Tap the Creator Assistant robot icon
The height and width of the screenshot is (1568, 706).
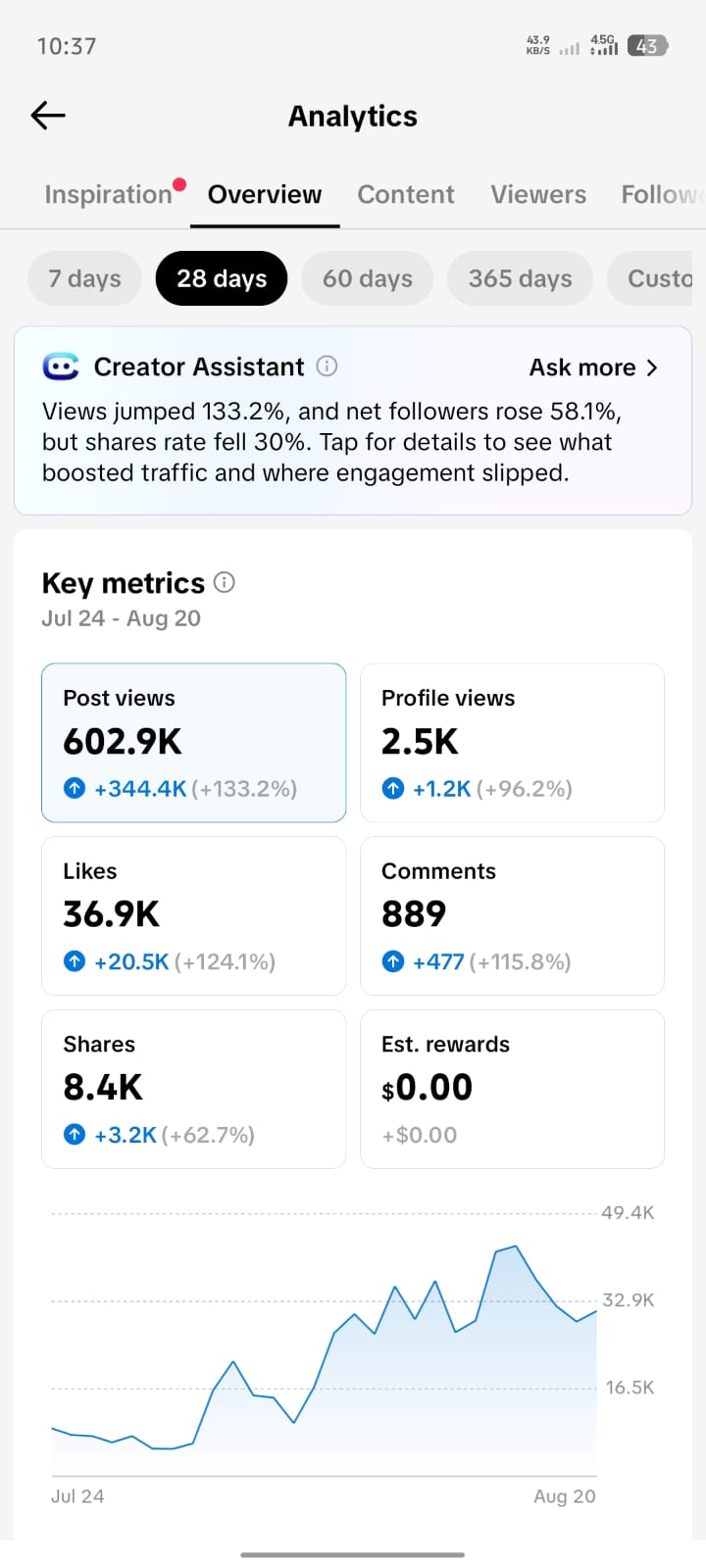tap(61, 367)
